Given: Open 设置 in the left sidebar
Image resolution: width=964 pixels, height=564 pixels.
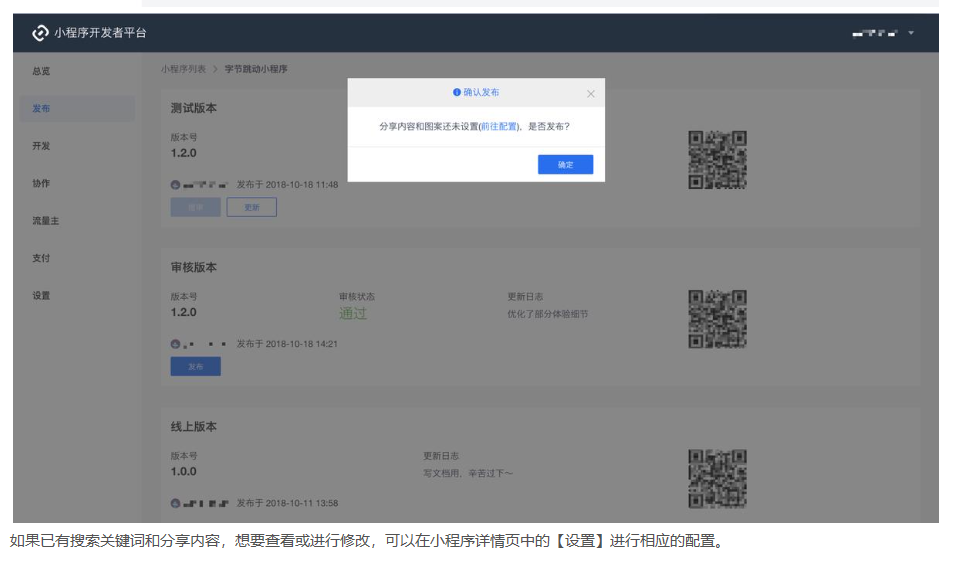Looking at the screenshot, I should click(41, 296).
